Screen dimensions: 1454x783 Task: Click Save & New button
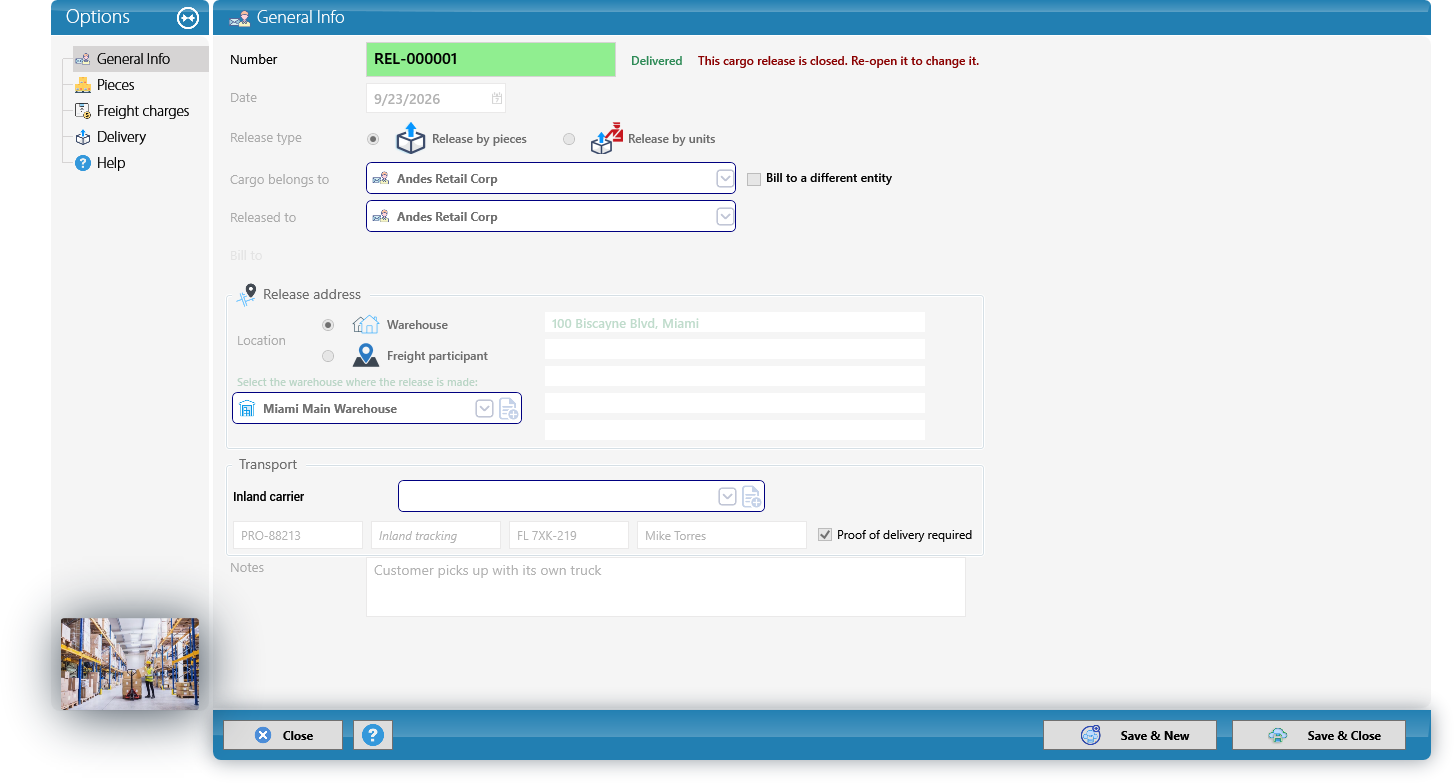pyautogui.click(x=1130, y=735)
